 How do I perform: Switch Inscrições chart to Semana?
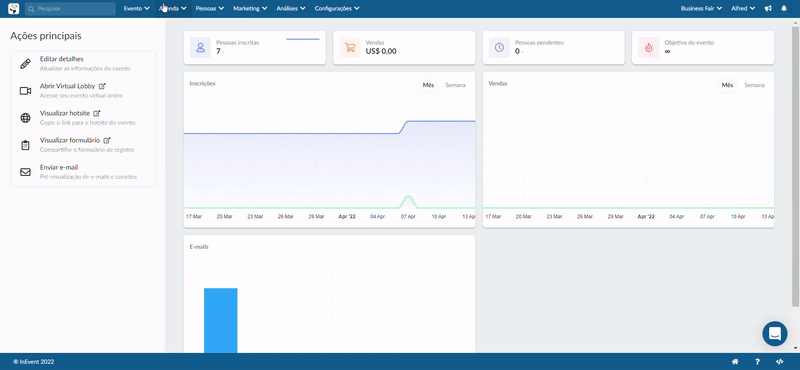(x=455, y=85)
